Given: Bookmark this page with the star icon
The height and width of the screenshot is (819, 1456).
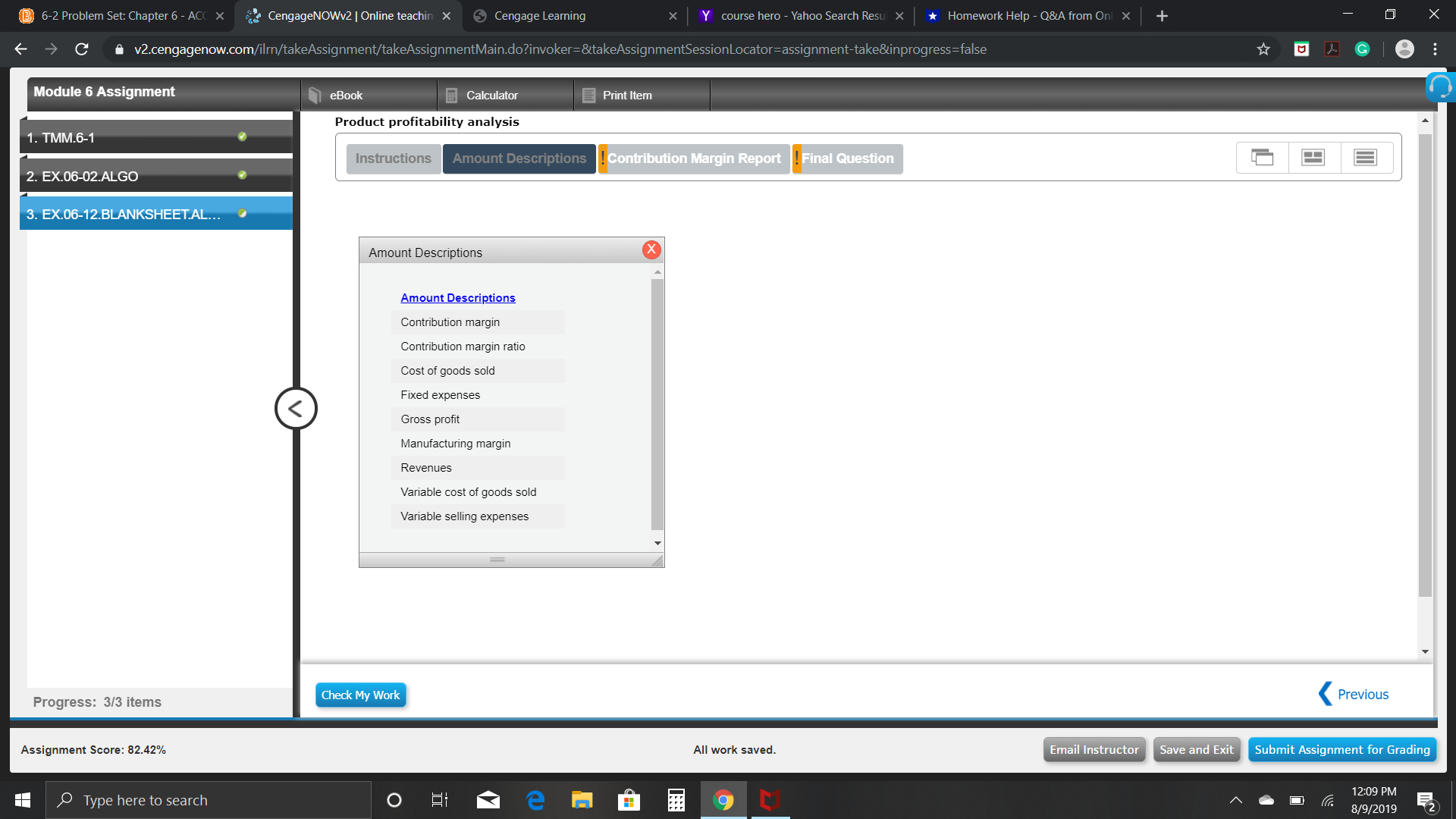Looking at the screenshot, I should coord(1263,49).
